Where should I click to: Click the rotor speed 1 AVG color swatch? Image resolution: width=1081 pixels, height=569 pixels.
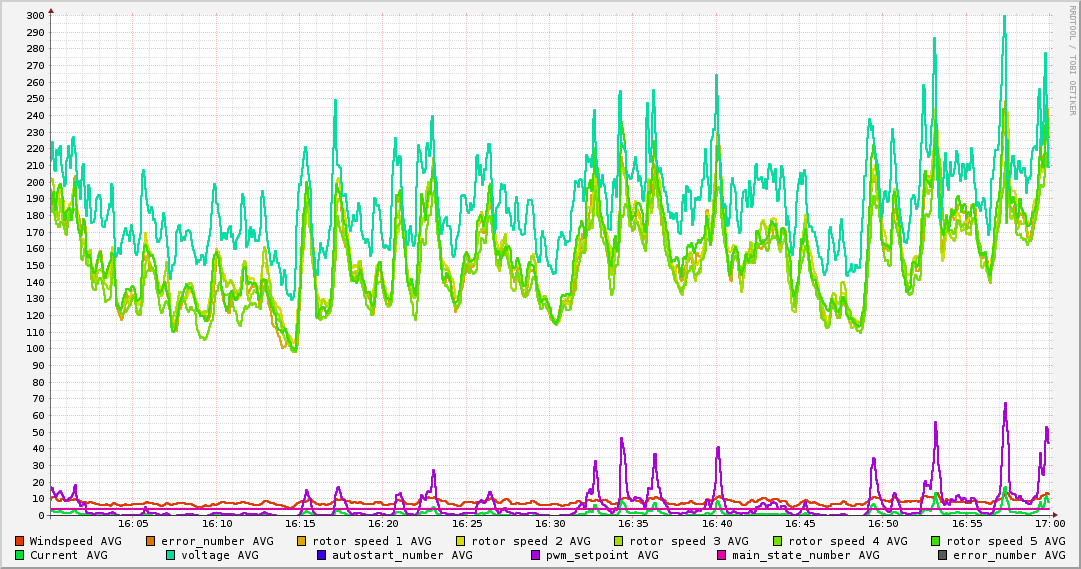[x=301, y=541]
